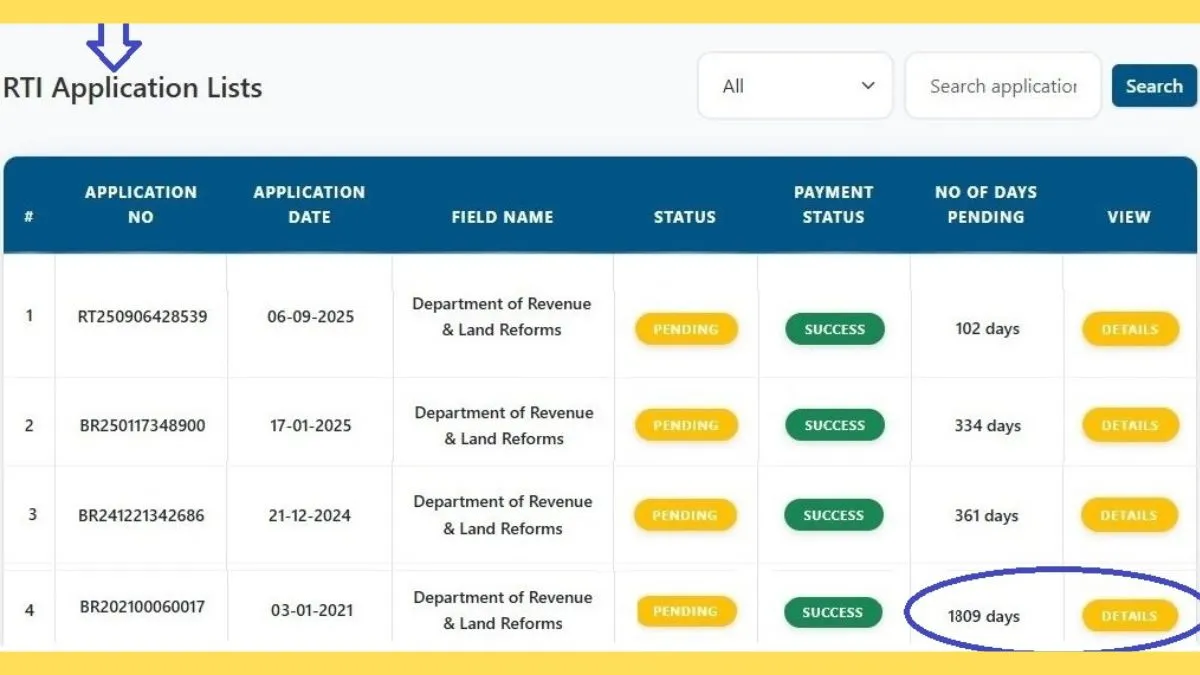Image resolution: width=1200 pixels, height=675 pixels.
Task: Select application number BR202100060017
Action: point(142,606)
